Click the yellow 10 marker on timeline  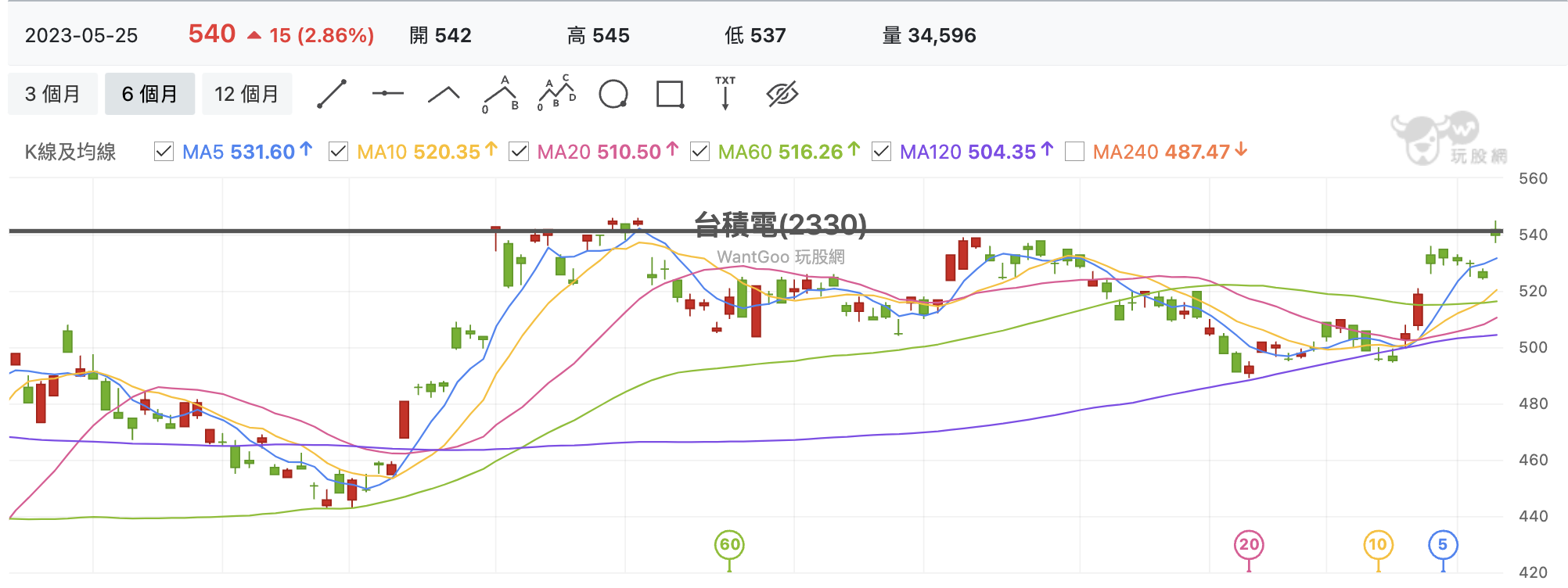[x=1378, y=545]
